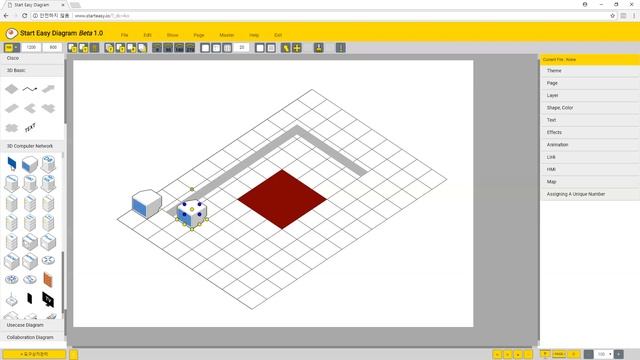Expand the Shape, Color panel

(590, 108)
